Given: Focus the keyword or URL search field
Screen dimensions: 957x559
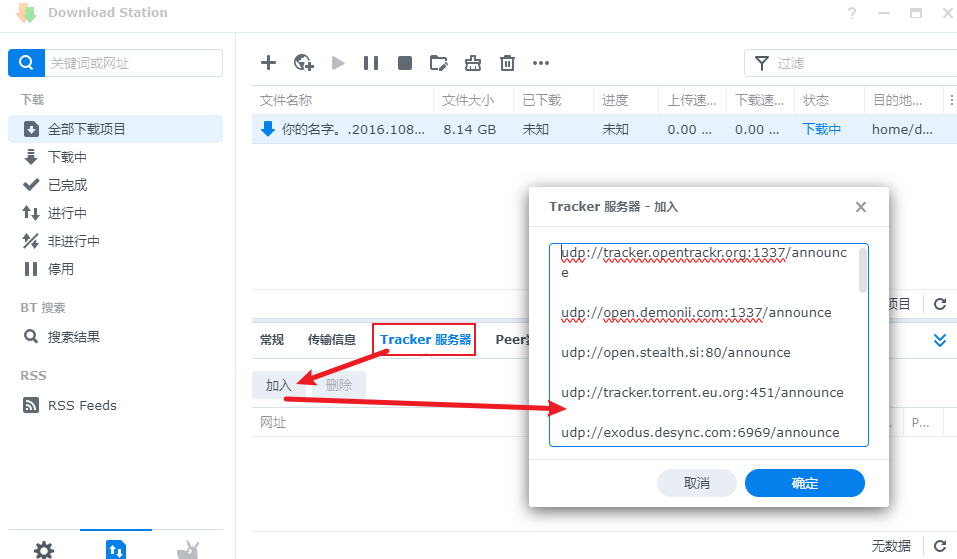Looking at the screenshot, I should tap(133, 63).
